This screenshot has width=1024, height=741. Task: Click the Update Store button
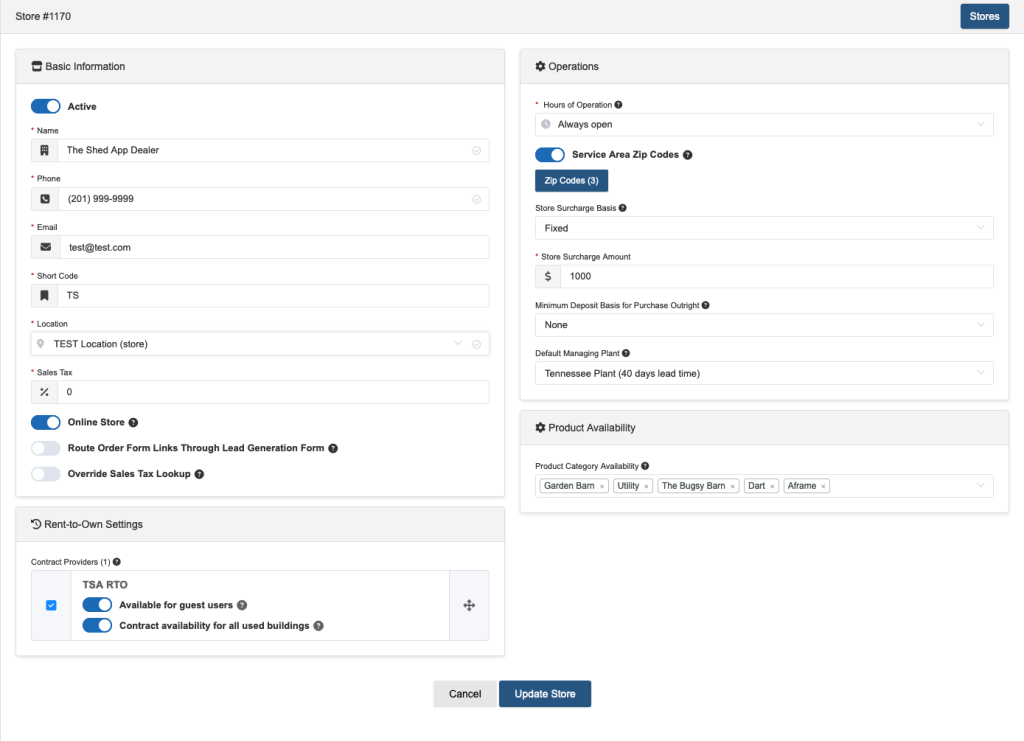coord(544,694)
